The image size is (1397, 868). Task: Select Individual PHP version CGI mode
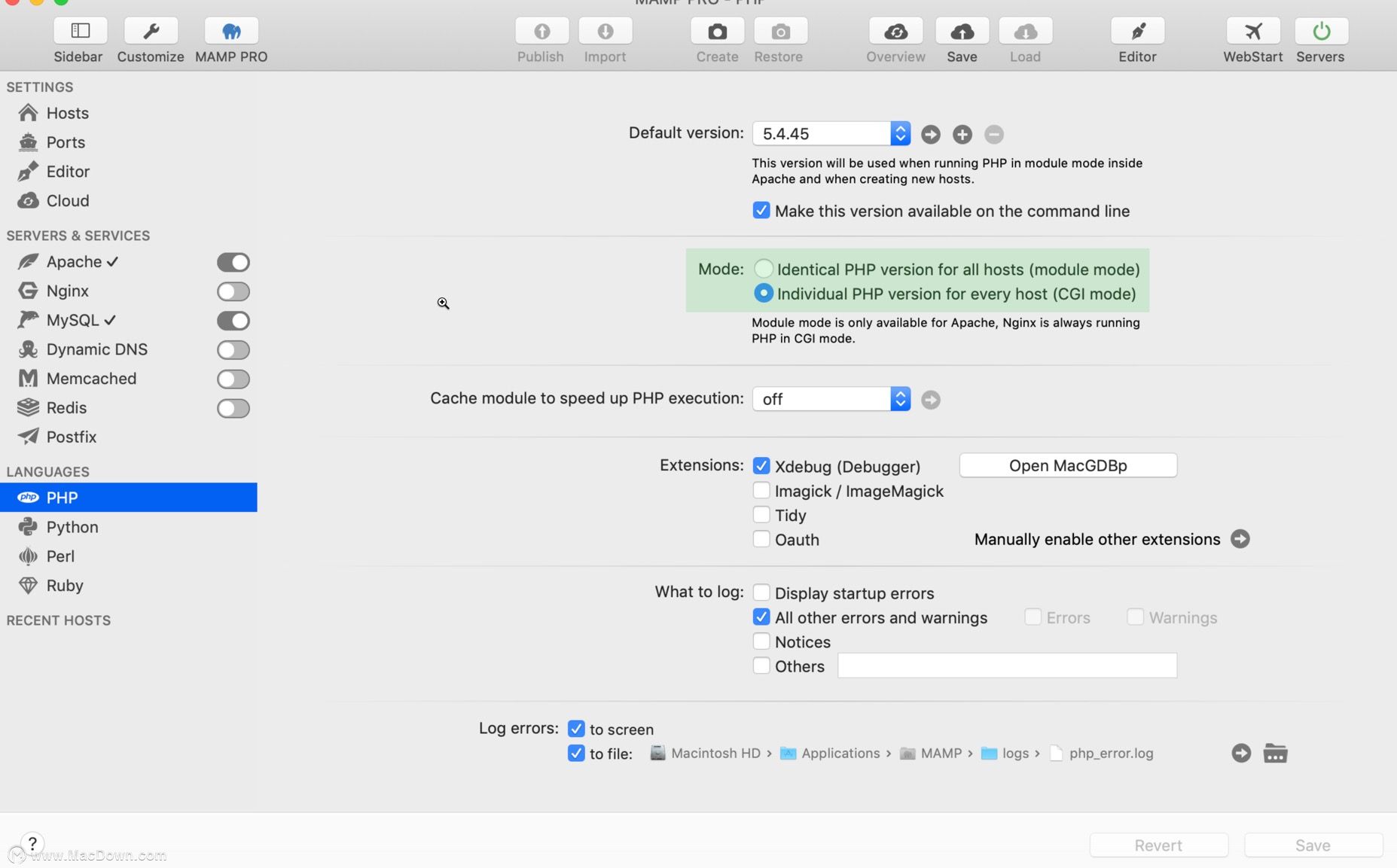pyautogui.click(x=764, y=294)
